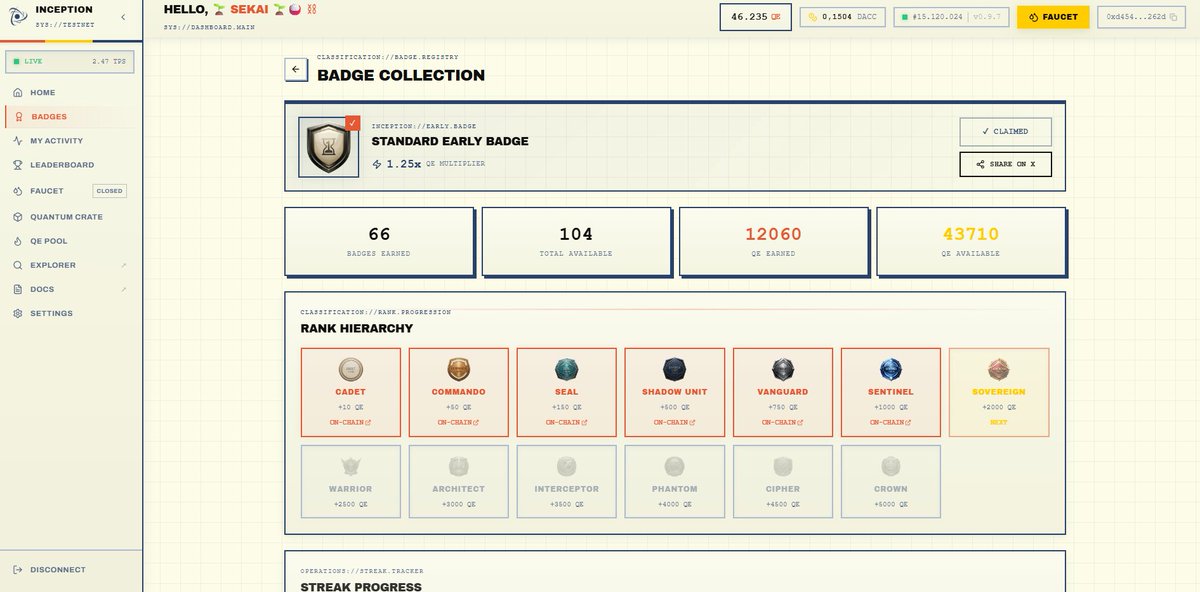Click the locked Cipher rank icon
Viewport: 1200px width, 592px height.
click(783, 466)
